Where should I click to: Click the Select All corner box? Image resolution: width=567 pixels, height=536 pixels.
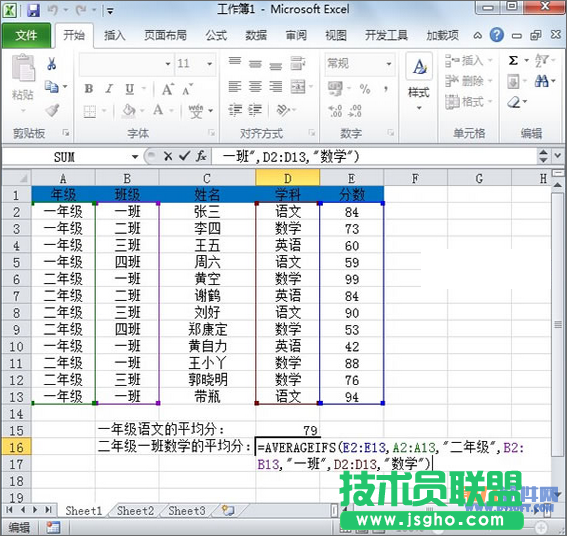point(17,178)
